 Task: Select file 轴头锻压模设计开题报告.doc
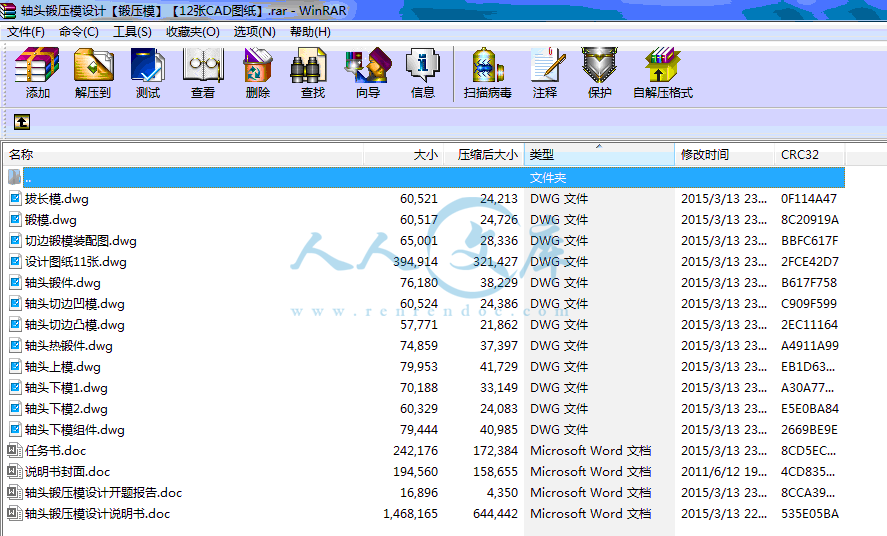pyautogui.click(x=104, y=492)
